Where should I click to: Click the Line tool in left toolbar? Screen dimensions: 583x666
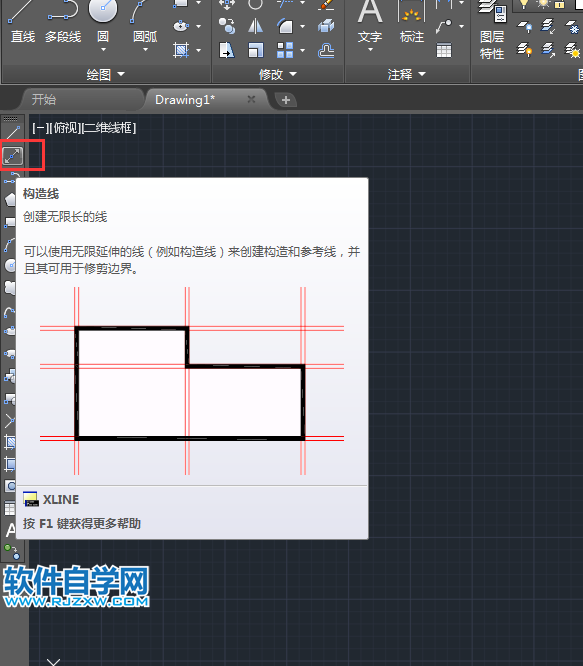[13, 133]
